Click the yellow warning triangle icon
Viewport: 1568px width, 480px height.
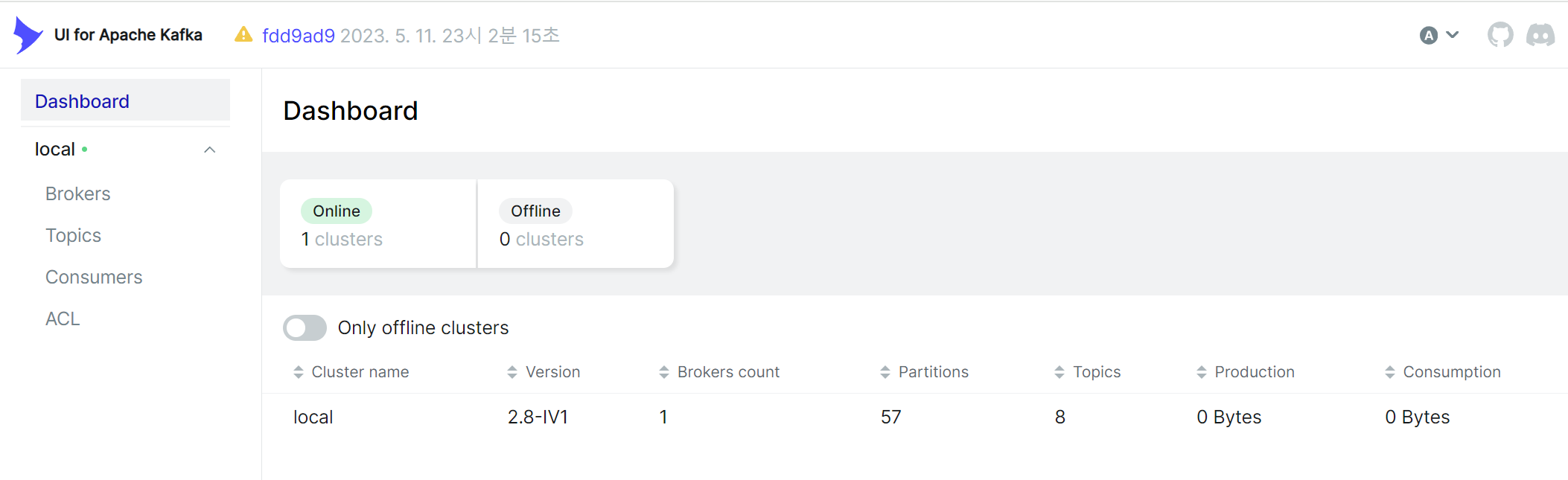(x=243, y=34)
